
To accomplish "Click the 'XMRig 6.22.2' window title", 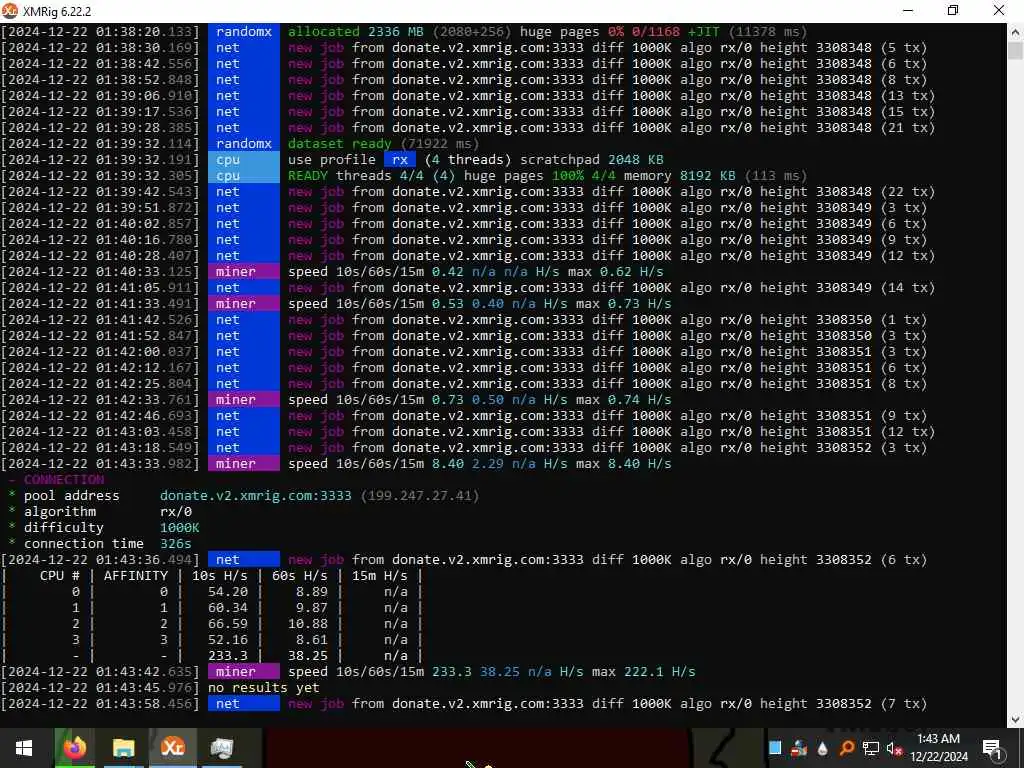I will pos(57,11).
